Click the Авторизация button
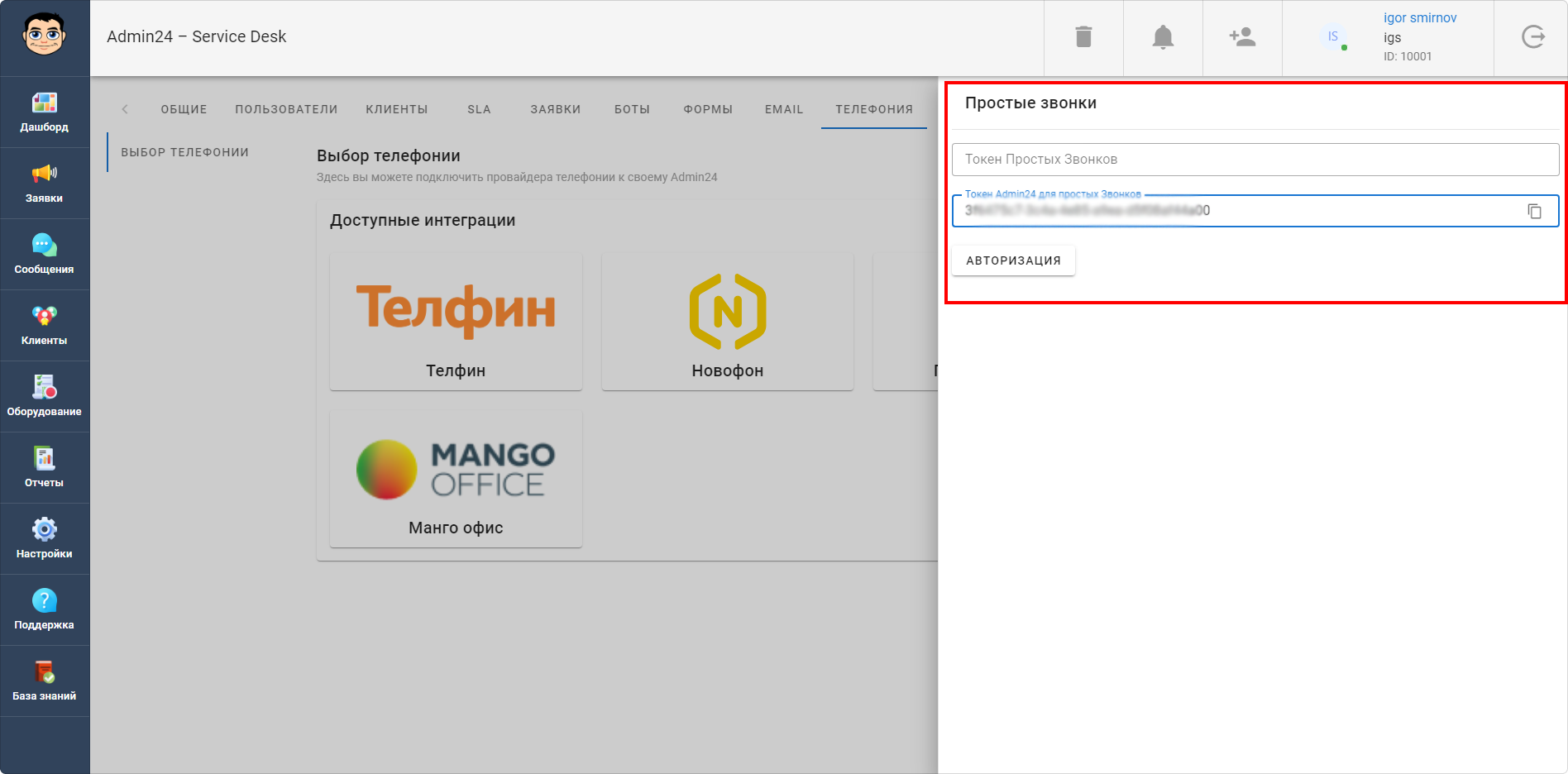 coord(1013,260)
